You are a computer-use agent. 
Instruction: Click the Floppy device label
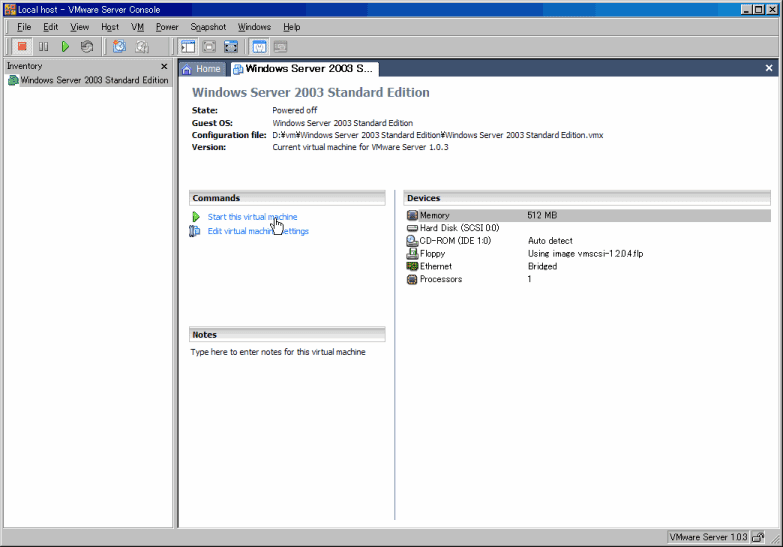point(432,253)
